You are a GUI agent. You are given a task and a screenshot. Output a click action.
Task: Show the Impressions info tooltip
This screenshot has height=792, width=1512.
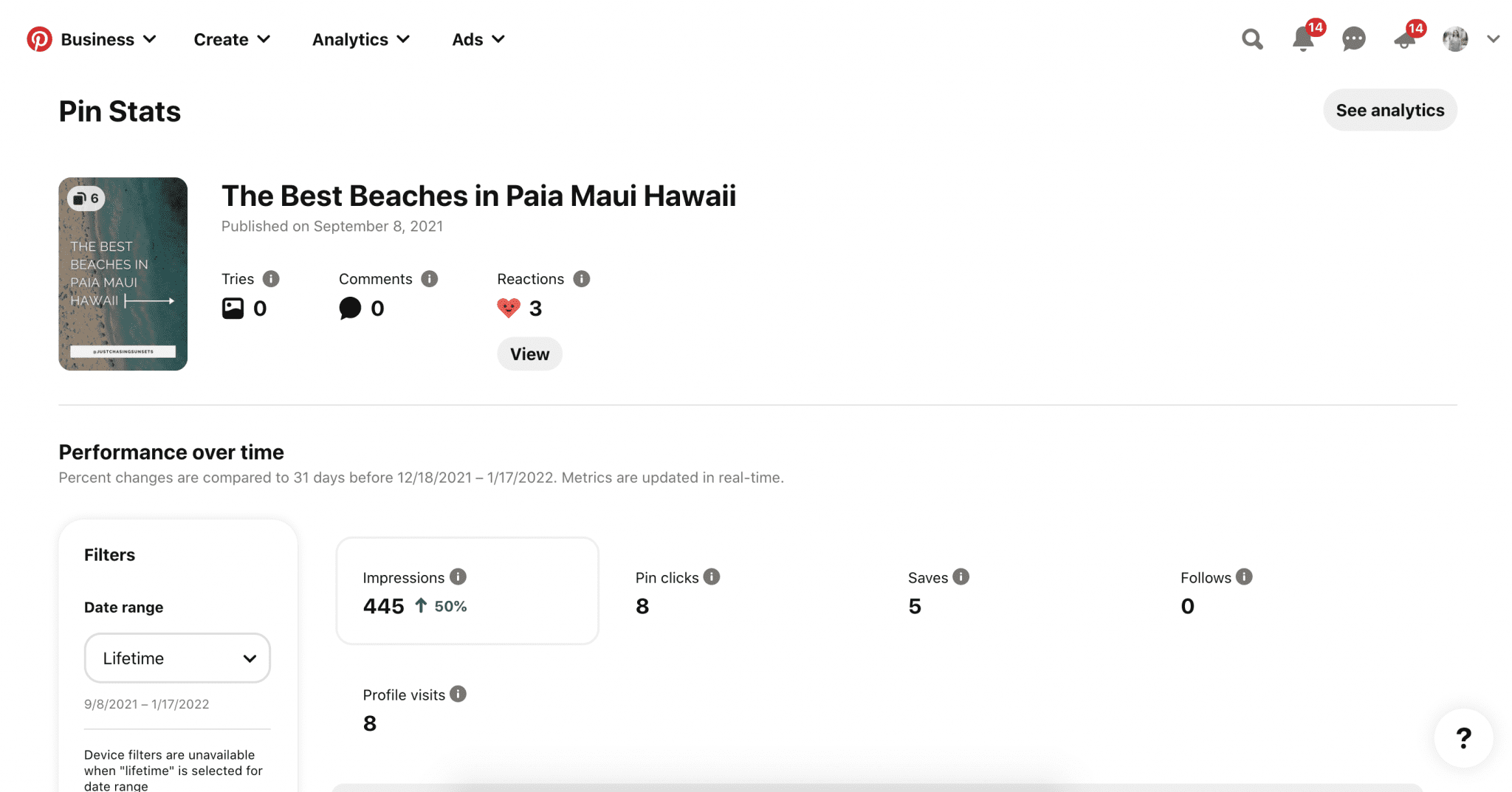(458, 577)
